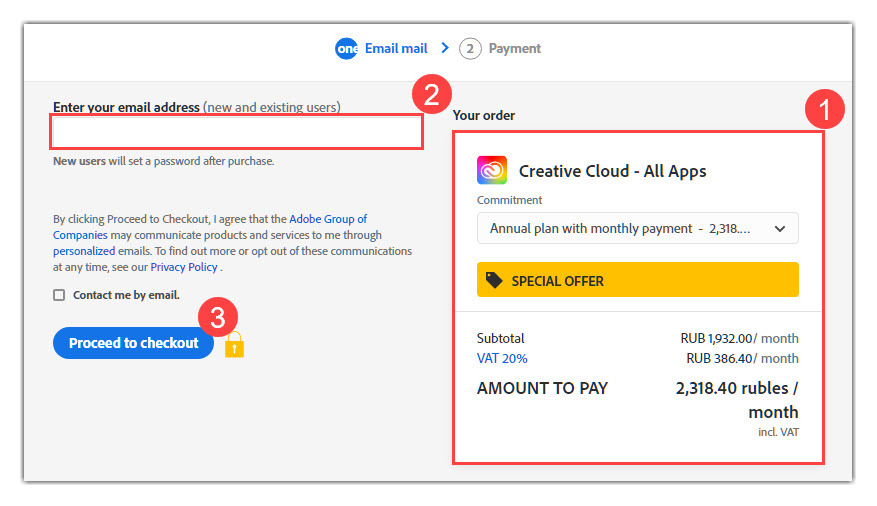This screenshot has height=506, width=877.
Task: Select the Payment step label
Action: 515,49
